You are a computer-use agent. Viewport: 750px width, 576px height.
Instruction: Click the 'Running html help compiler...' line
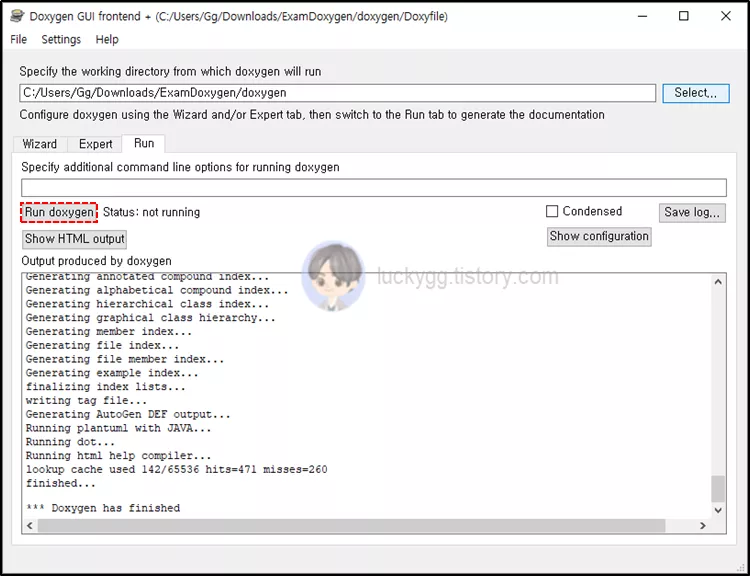[119, 455]
